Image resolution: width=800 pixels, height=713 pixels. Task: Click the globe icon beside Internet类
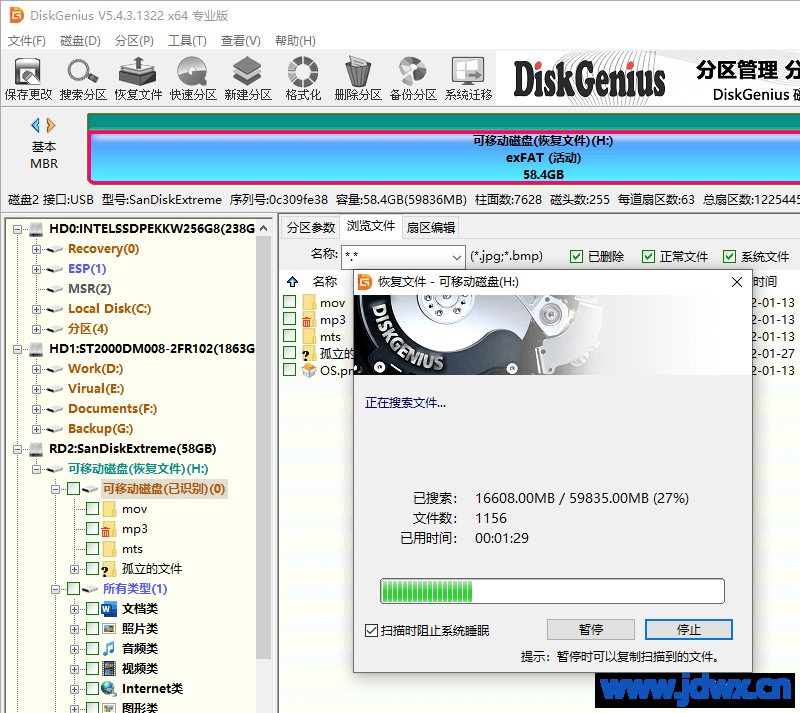pyautogui.click(x=108, y=689)
